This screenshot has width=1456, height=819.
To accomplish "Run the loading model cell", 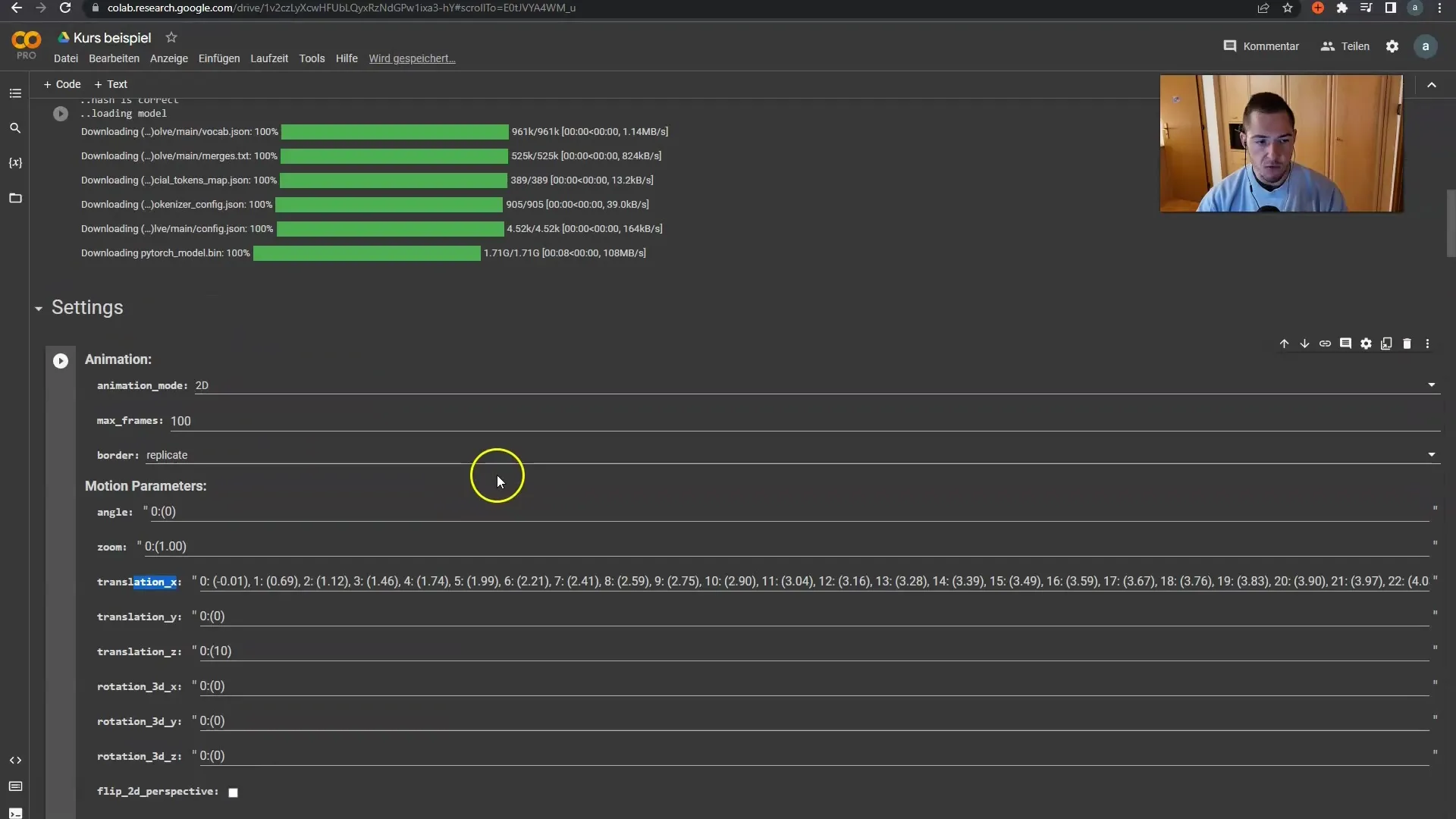I will [61, 114].
